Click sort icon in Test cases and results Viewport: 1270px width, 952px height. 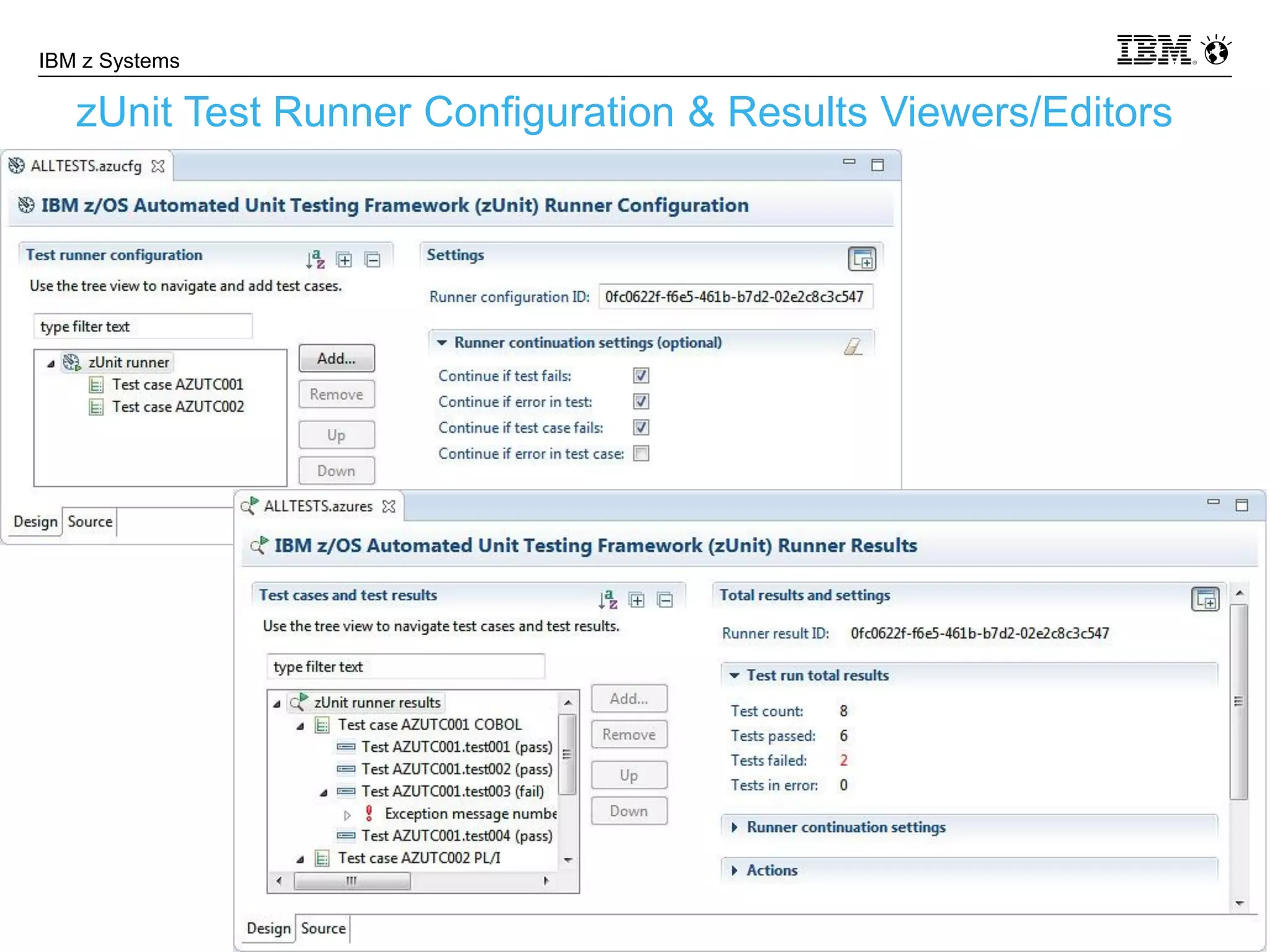point(608,600)
